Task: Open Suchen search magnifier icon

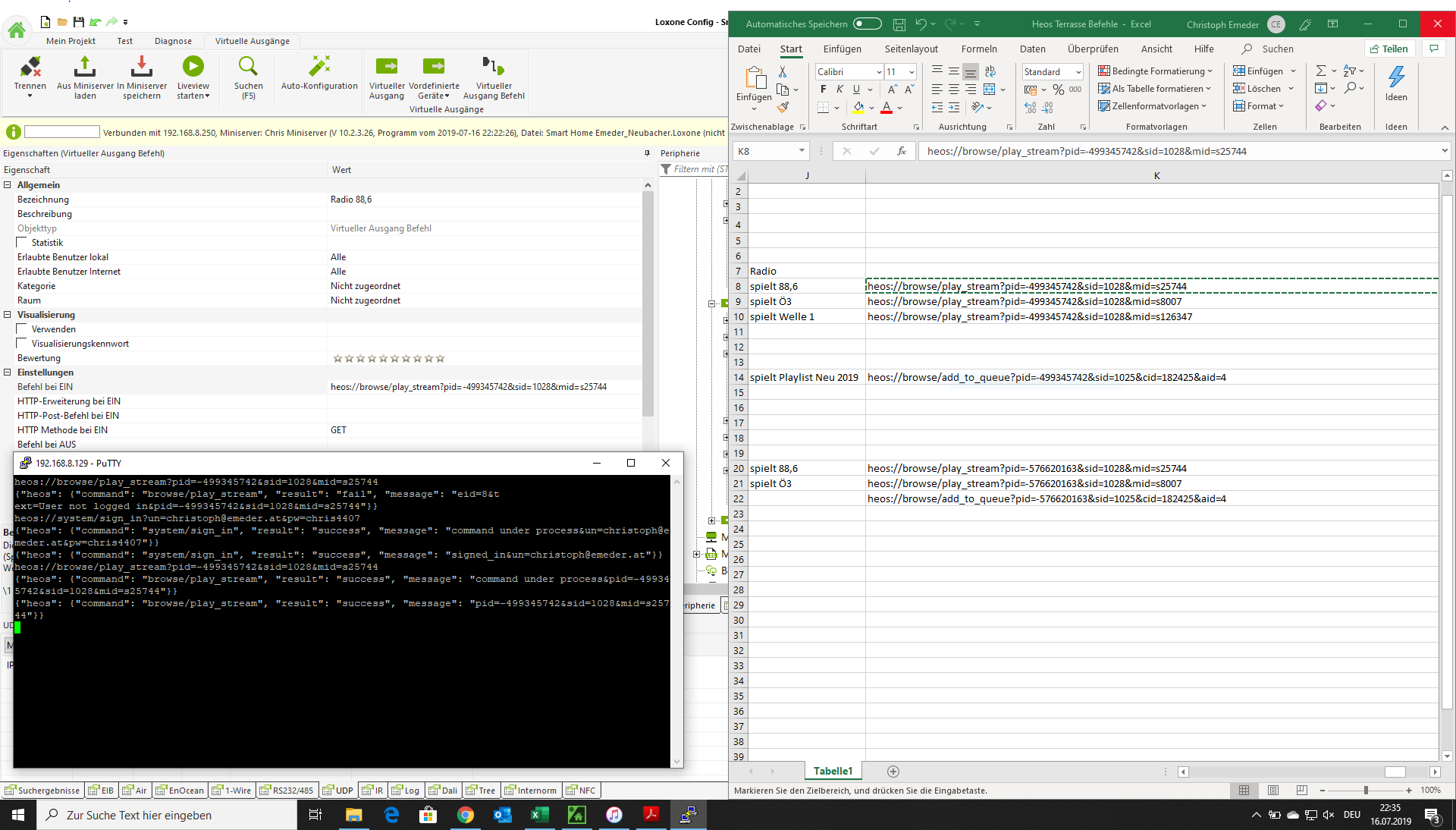Action: tap(248, 68)
